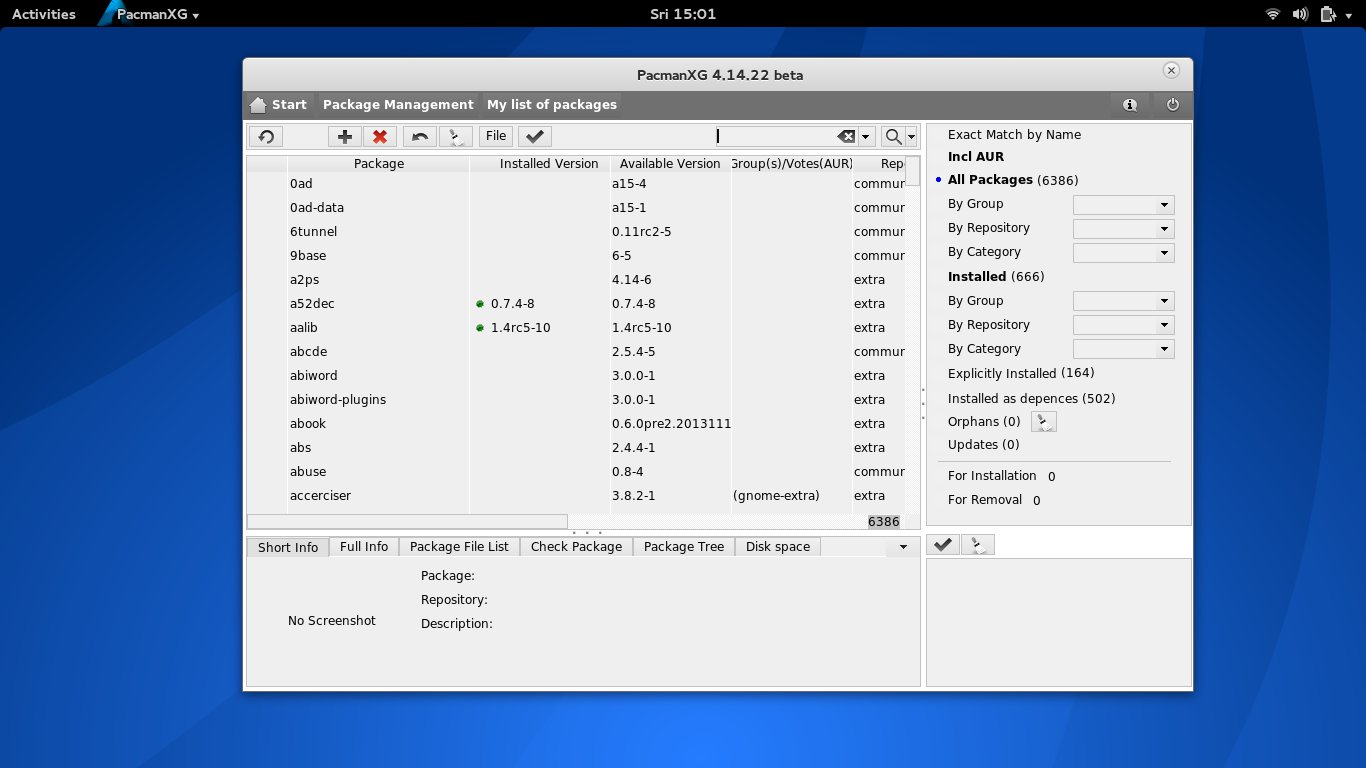This screenshot has height=768, width=1366.
Task: Click the broom icon next to Orphans
Action: pyautogui.click(x=1043, y=422)
